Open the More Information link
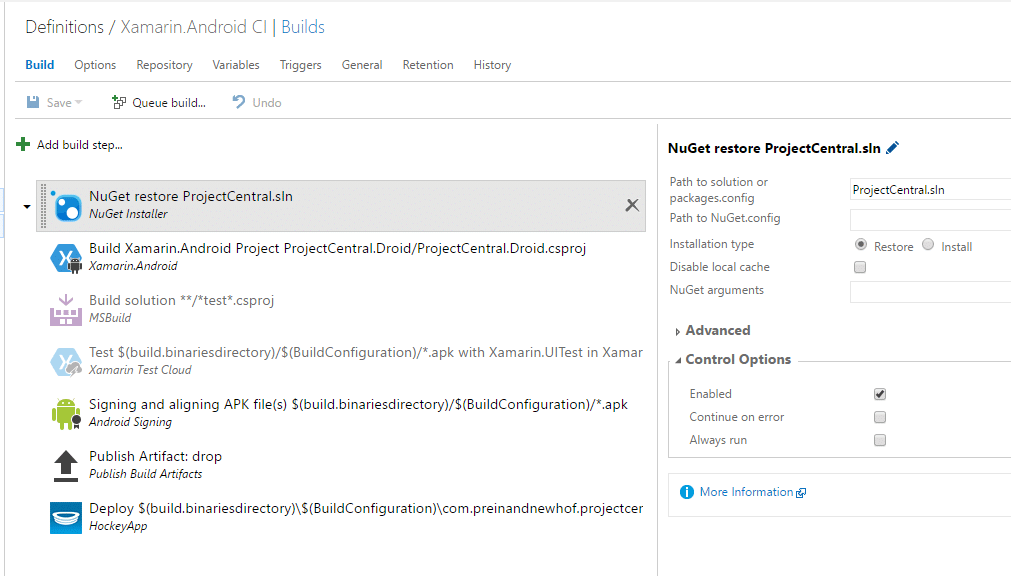 point(746,492)
